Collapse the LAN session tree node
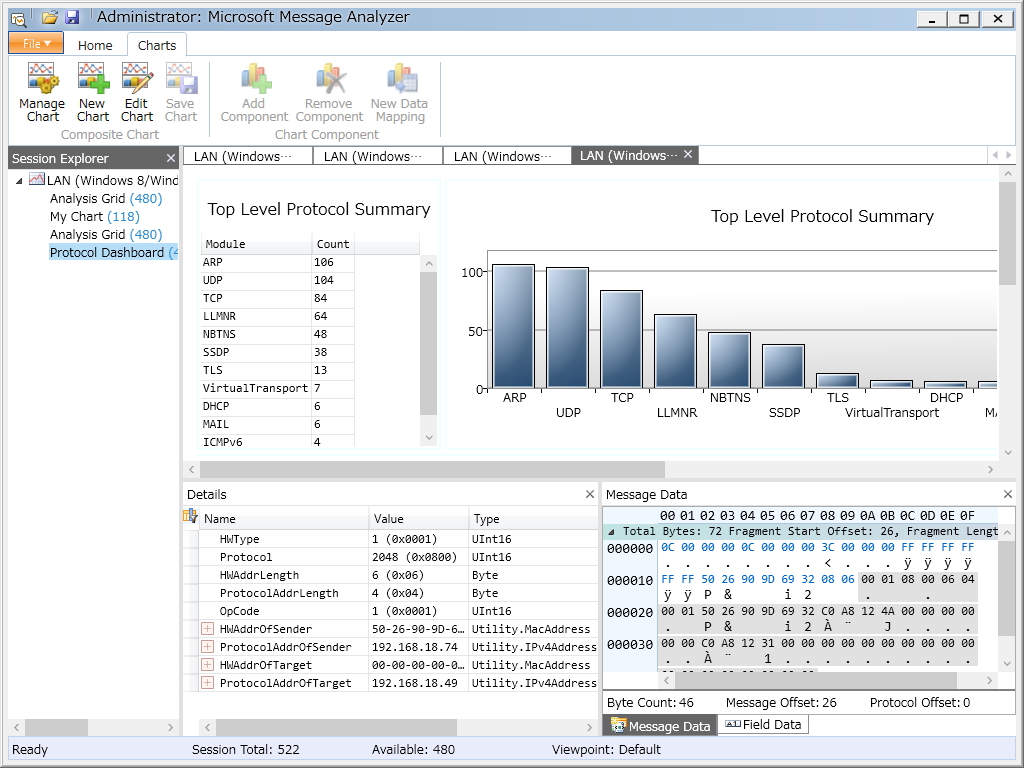Image resolution: width=1024 pixels, height=768 pixels. click(x=20, y=181)
